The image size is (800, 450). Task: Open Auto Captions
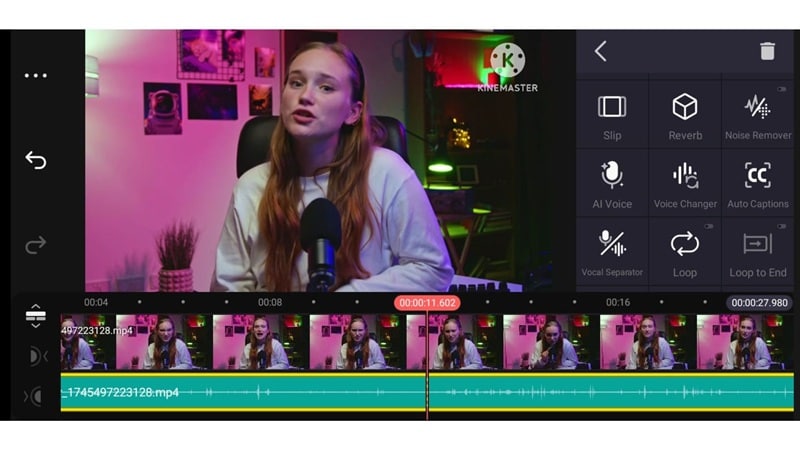point(758,184)
